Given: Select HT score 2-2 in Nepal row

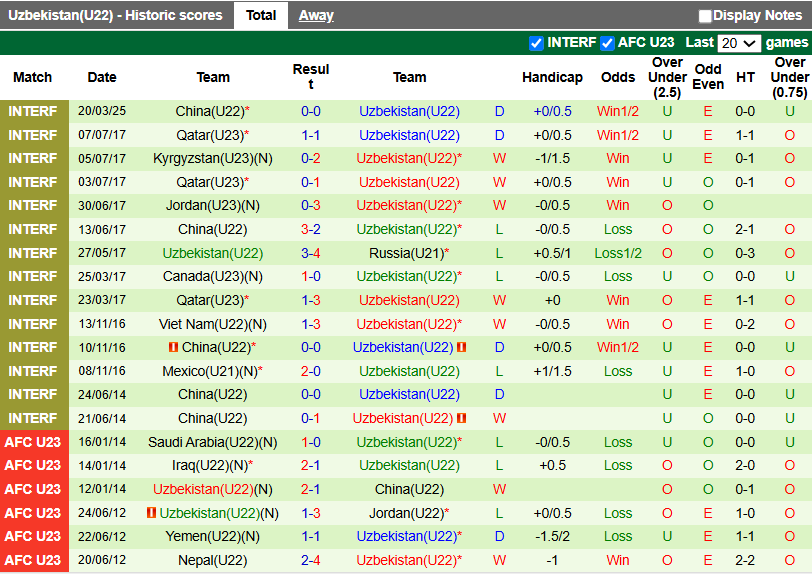Looking at the screenshot, I should tap(745, 561).
